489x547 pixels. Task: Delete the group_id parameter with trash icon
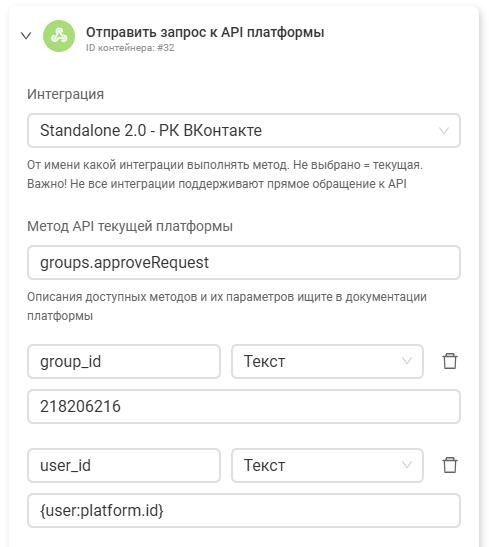click(x=450, y=361)
